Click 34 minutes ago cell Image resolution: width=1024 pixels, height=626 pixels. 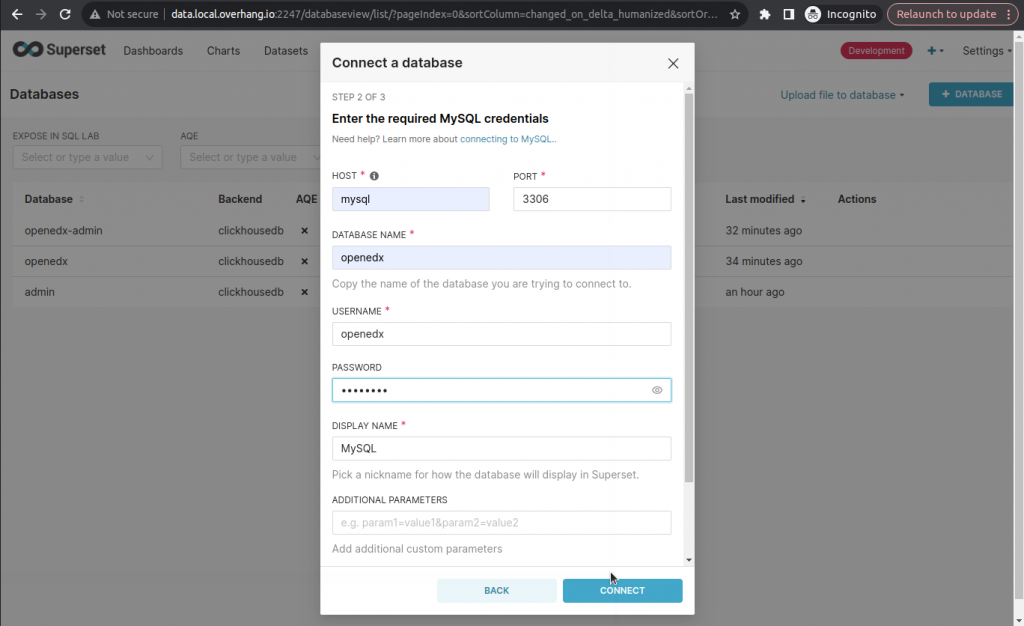click(763, 261)
